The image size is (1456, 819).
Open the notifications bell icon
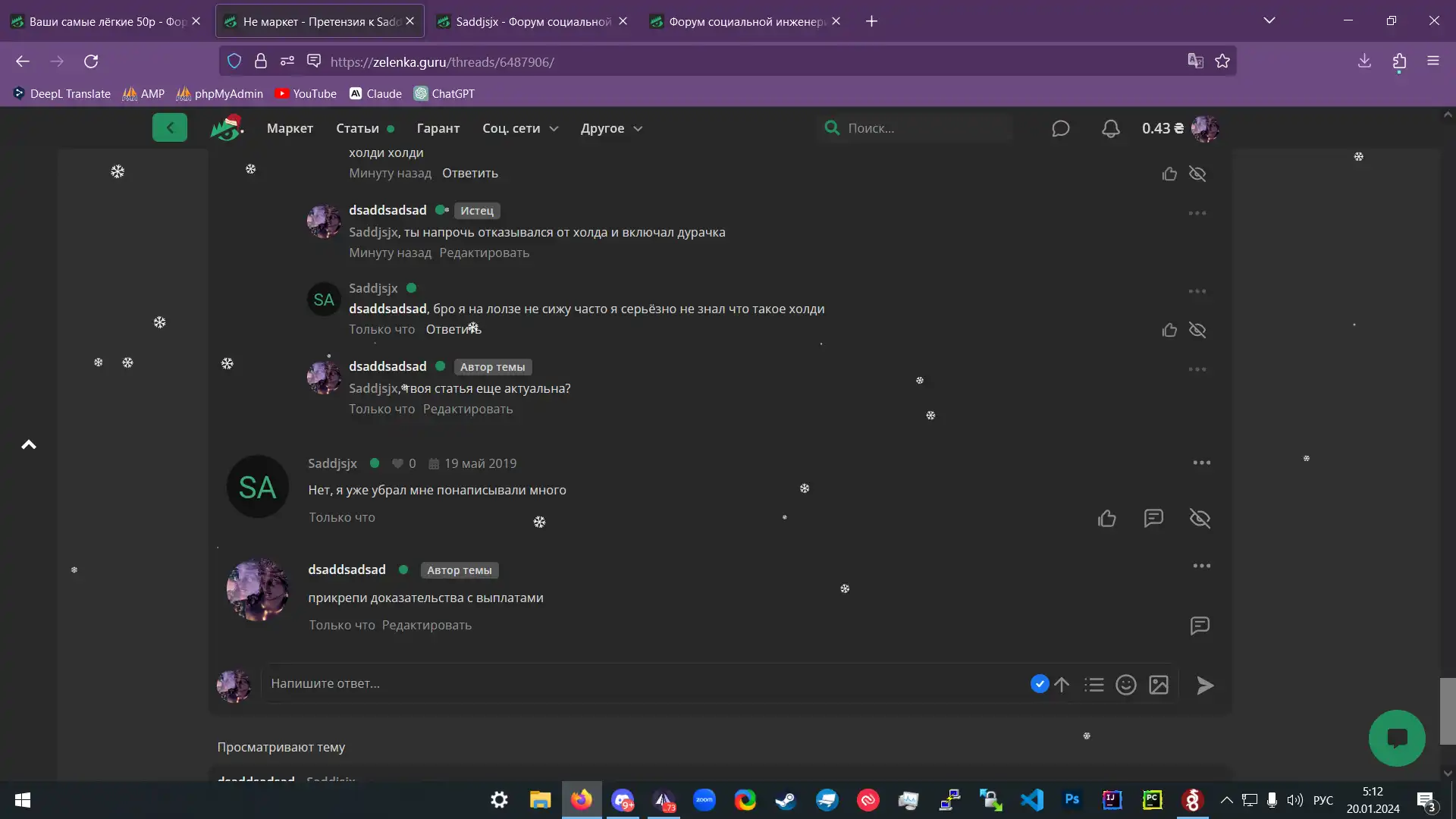pos(1110,128)
